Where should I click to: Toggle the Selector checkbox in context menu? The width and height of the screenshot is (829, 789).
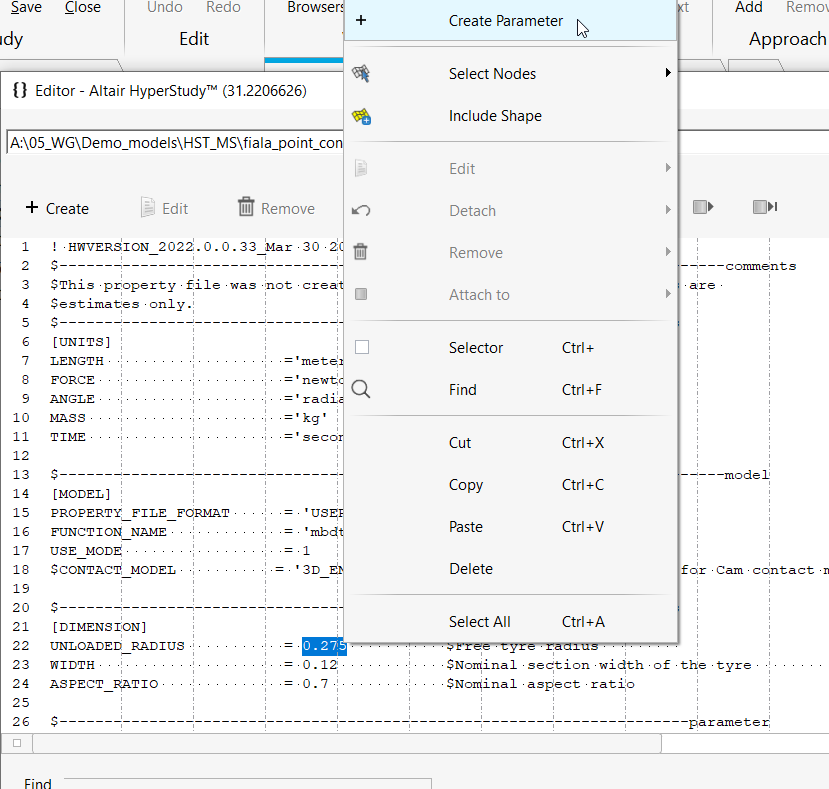pyautogui.click(x=362, y=347)
